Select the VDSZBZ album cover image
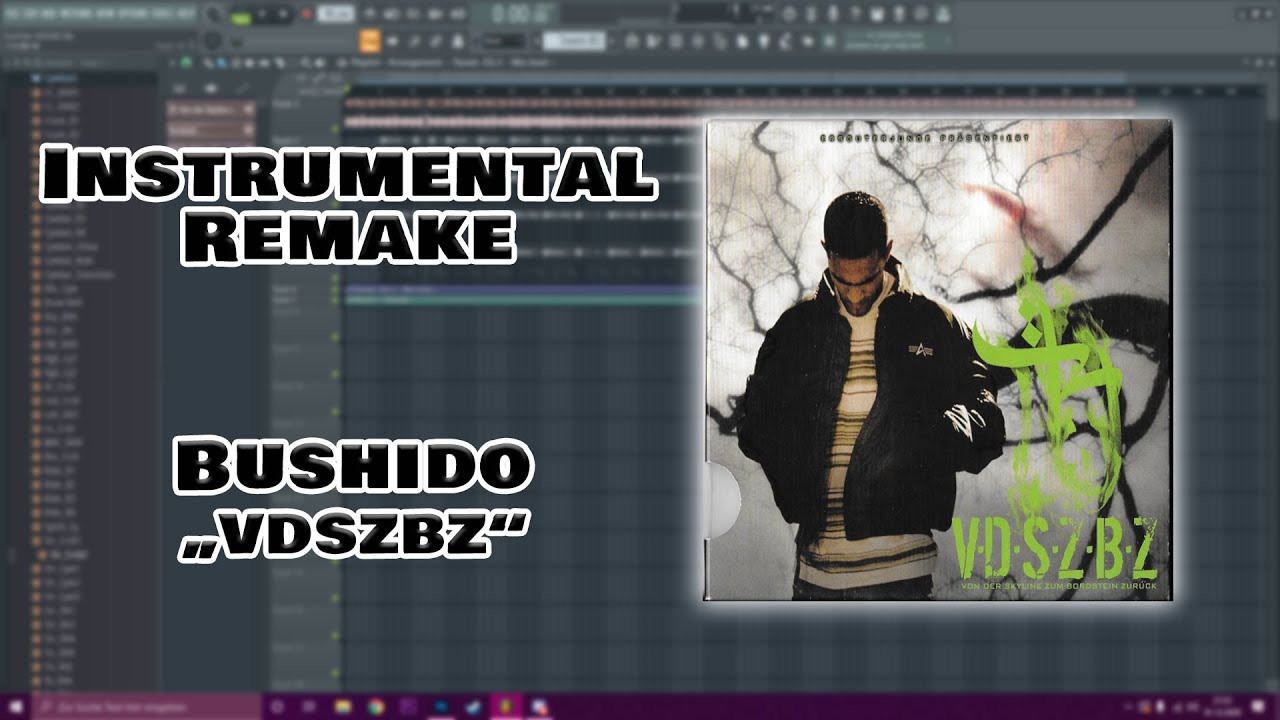The width and height of the screenshot is (1280, 720). click(x=938, y=360)
